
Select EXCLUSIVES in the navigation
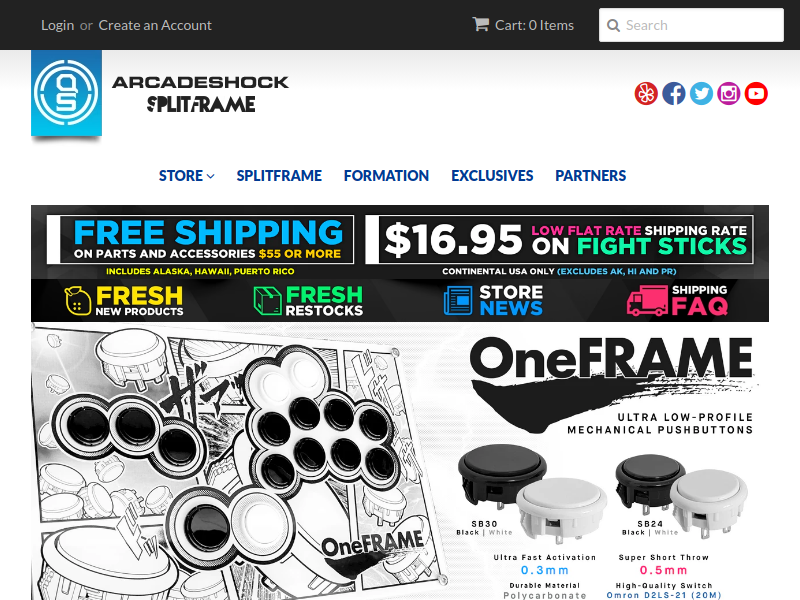pyautogui.click(x=492, y=176)
